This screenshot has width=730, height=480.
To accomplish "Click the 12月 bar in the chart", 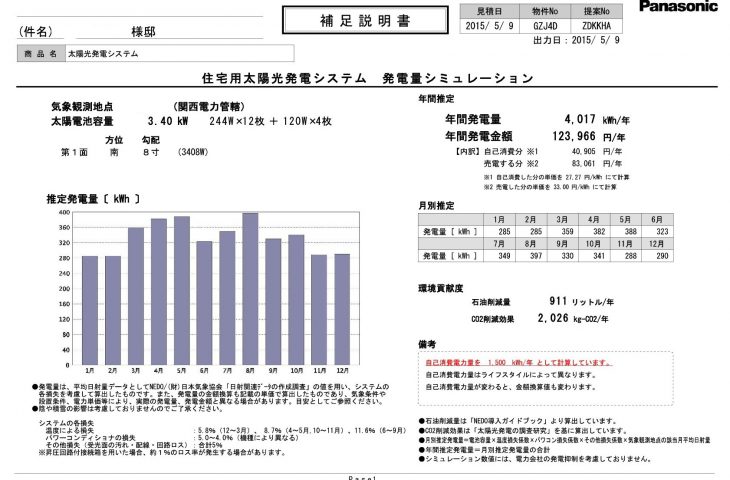I will [x=342, y=310].
